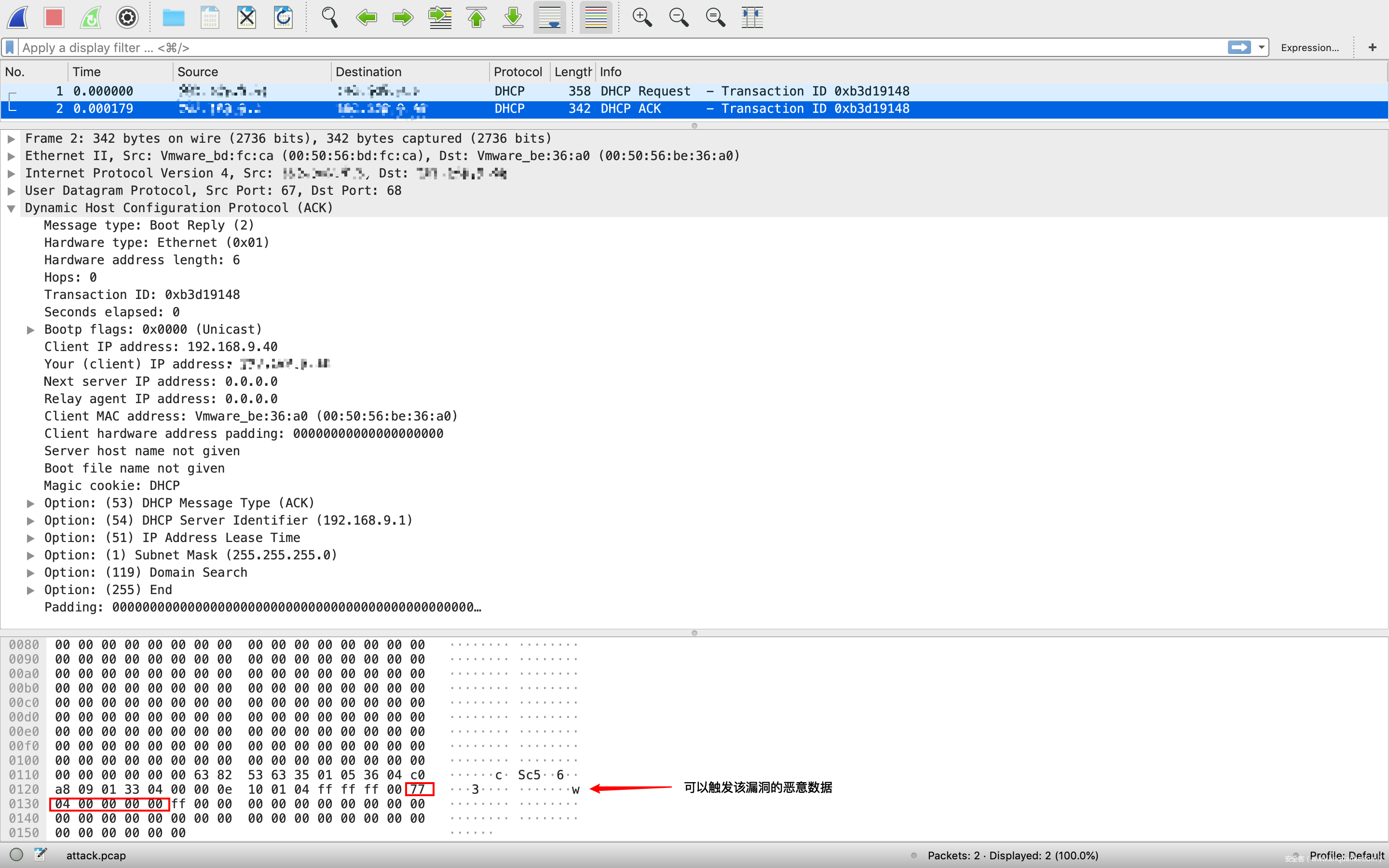Toggle packet list colorization button
The width and height of the screenshot is (1389, 868).
[x=595, y=17]
